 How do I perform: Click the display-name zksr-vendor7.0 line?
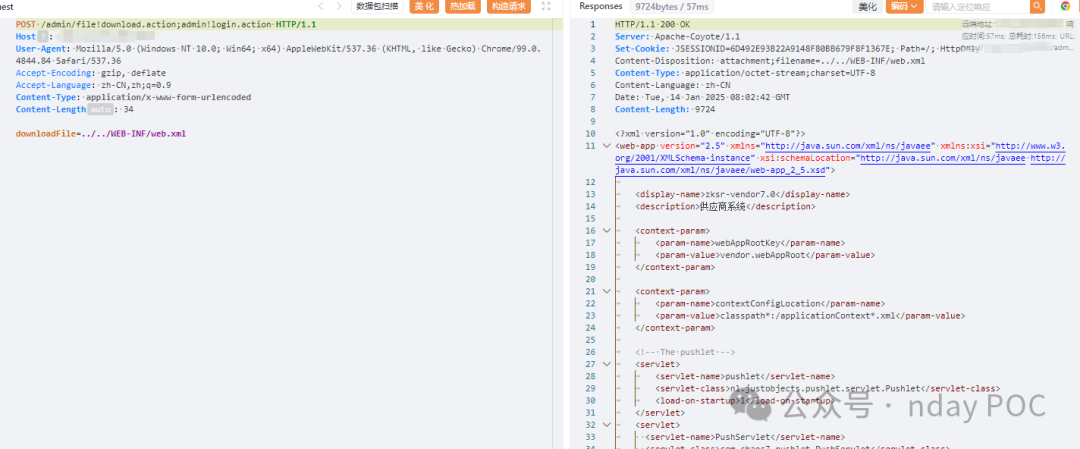coord(742,194)
